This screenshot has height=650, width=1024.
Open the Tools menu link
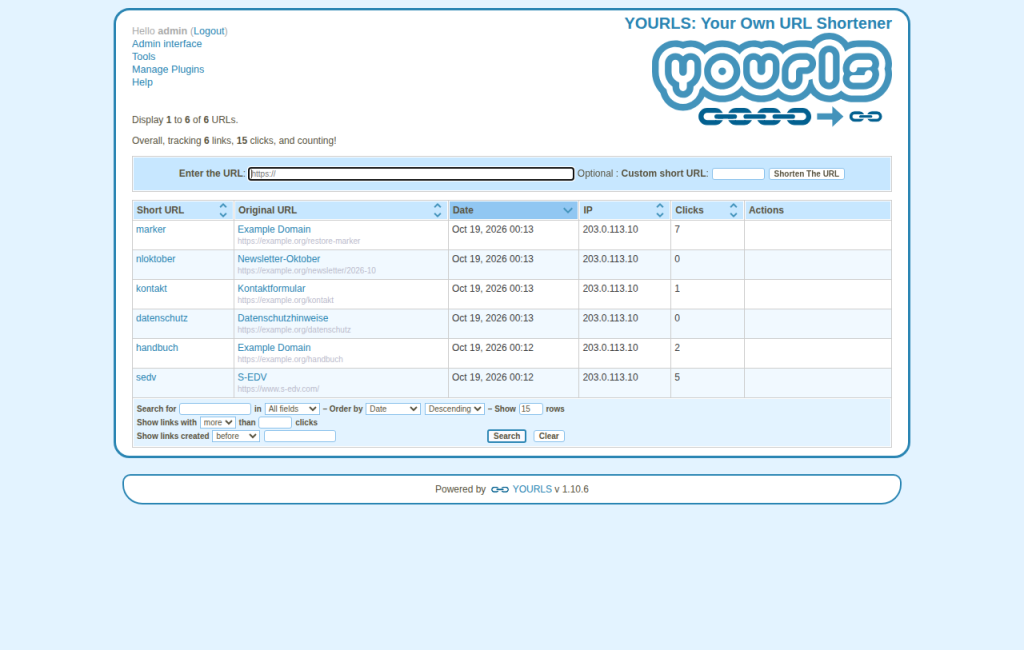(143, 57)
